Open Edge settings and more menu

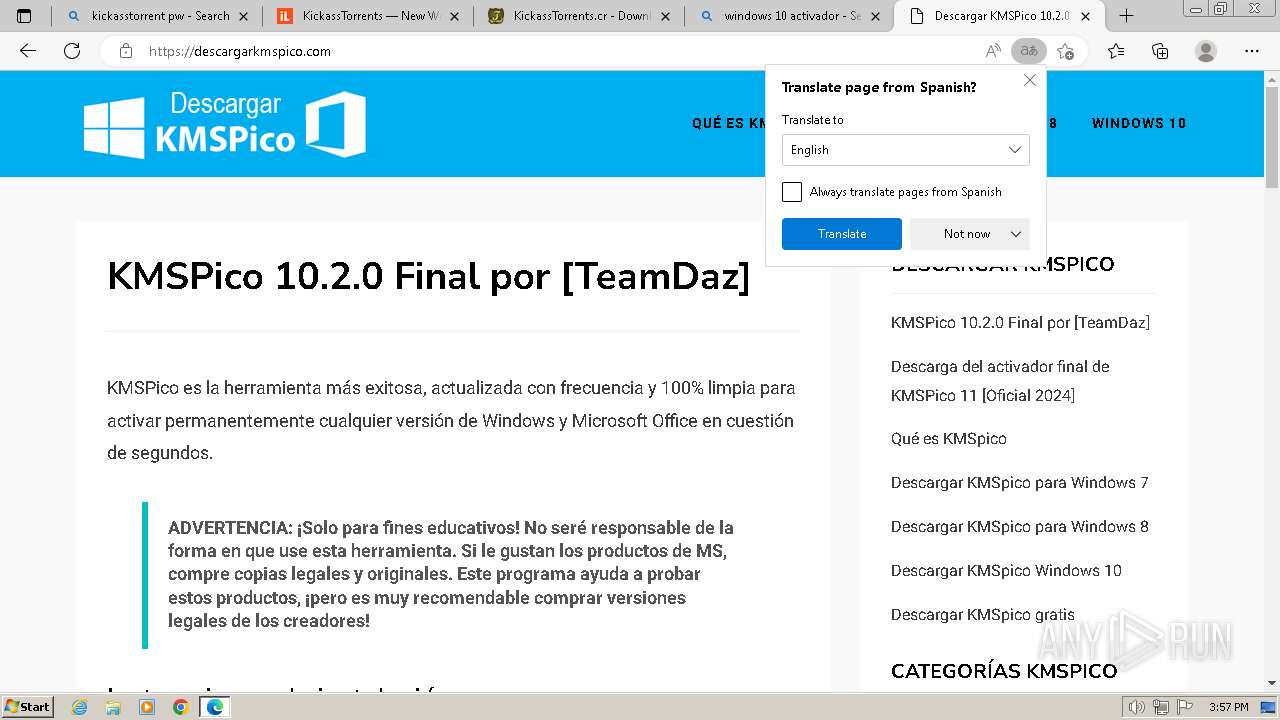click(1252, 51)
